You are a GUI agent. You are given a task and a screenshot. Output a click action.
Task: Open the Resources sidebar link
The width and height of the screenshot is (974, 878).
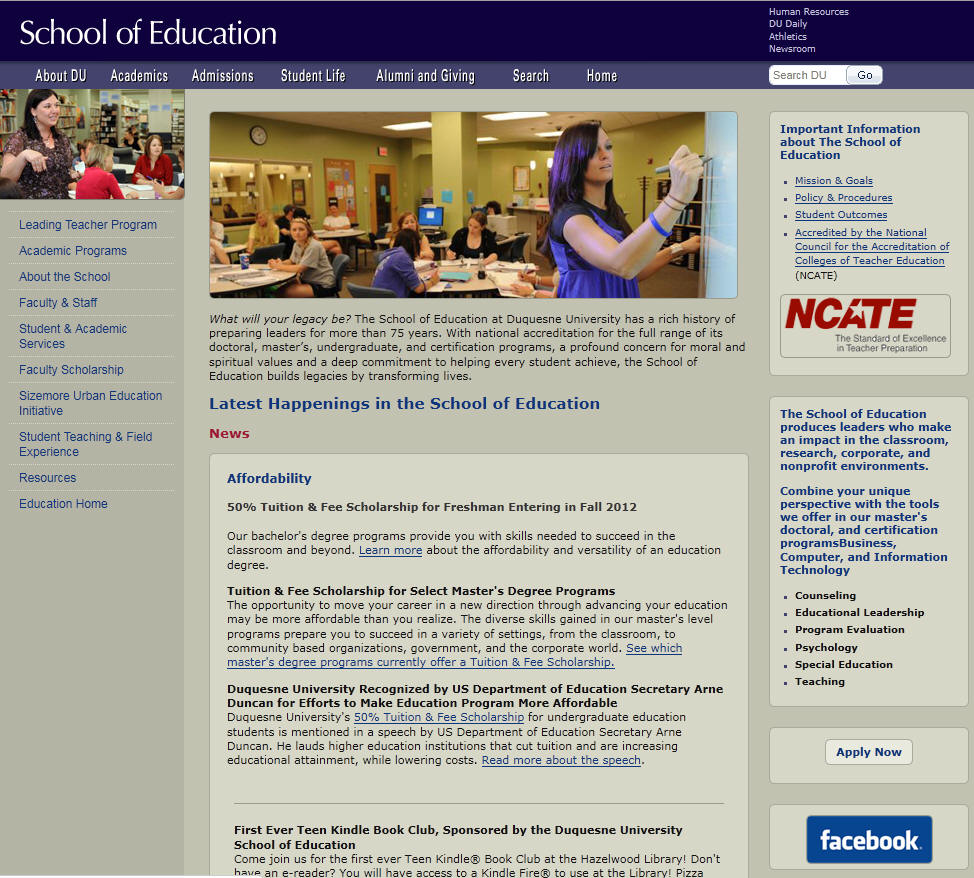(47, 478)
